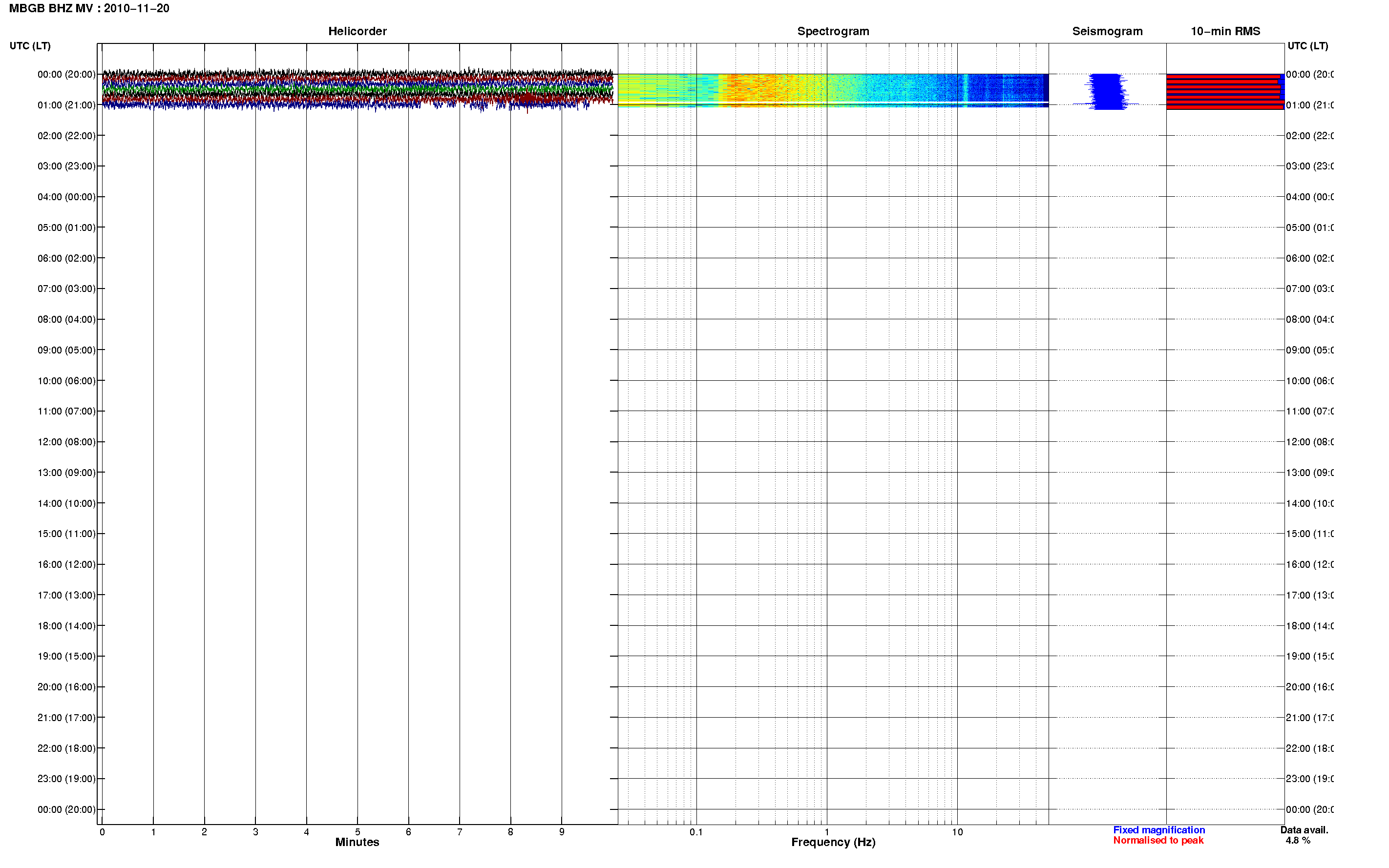Click frequency-axis tick label '10'
Image resolution: width=1389 pixels, height=868 pixels.
(957, 832)
